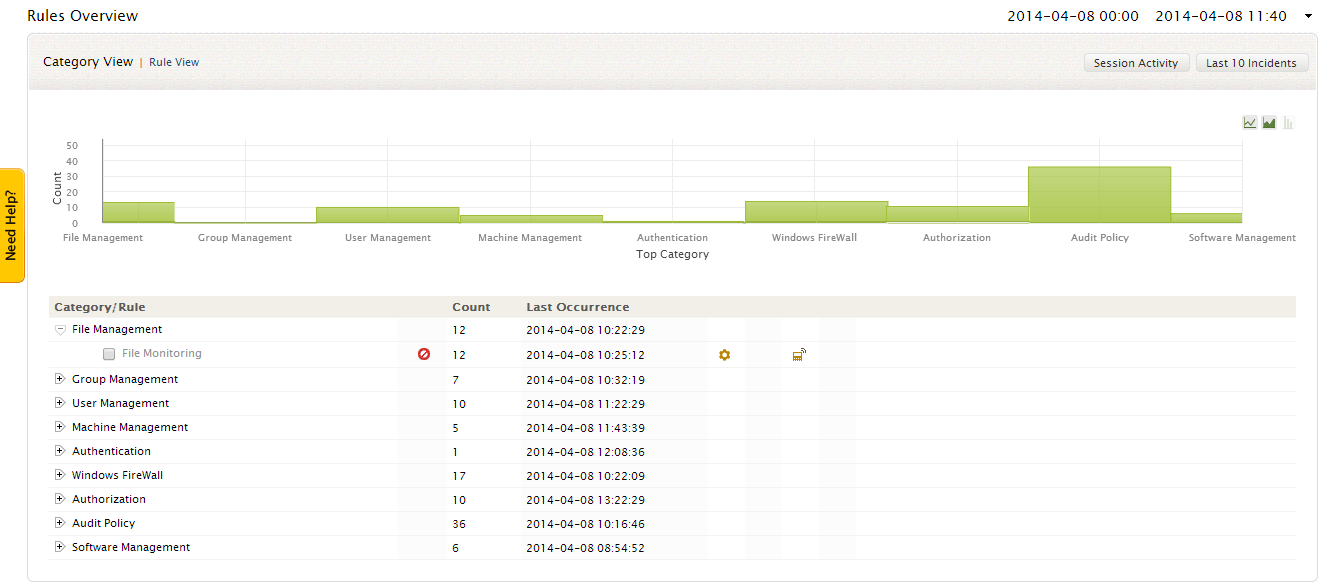Image resolution: width=1333 pixels, height=588 pixels.
Task: Switch chart to line graph view
Action: click(1249, 122)
